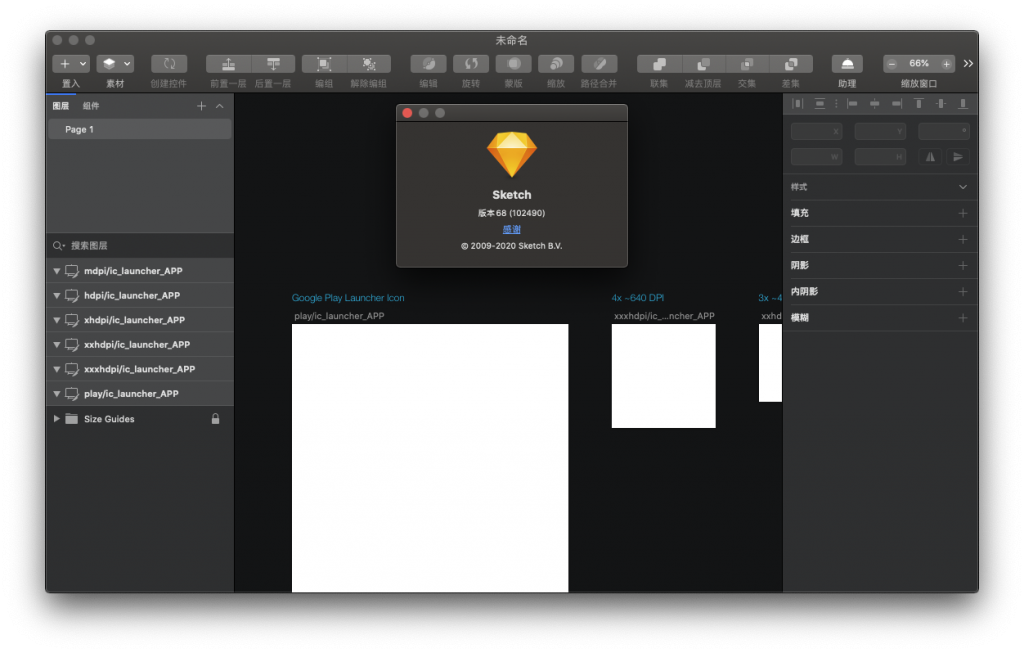Click the Intersect (交集) boolean icon
1024x653 pixels.
(x=747, y=64)
